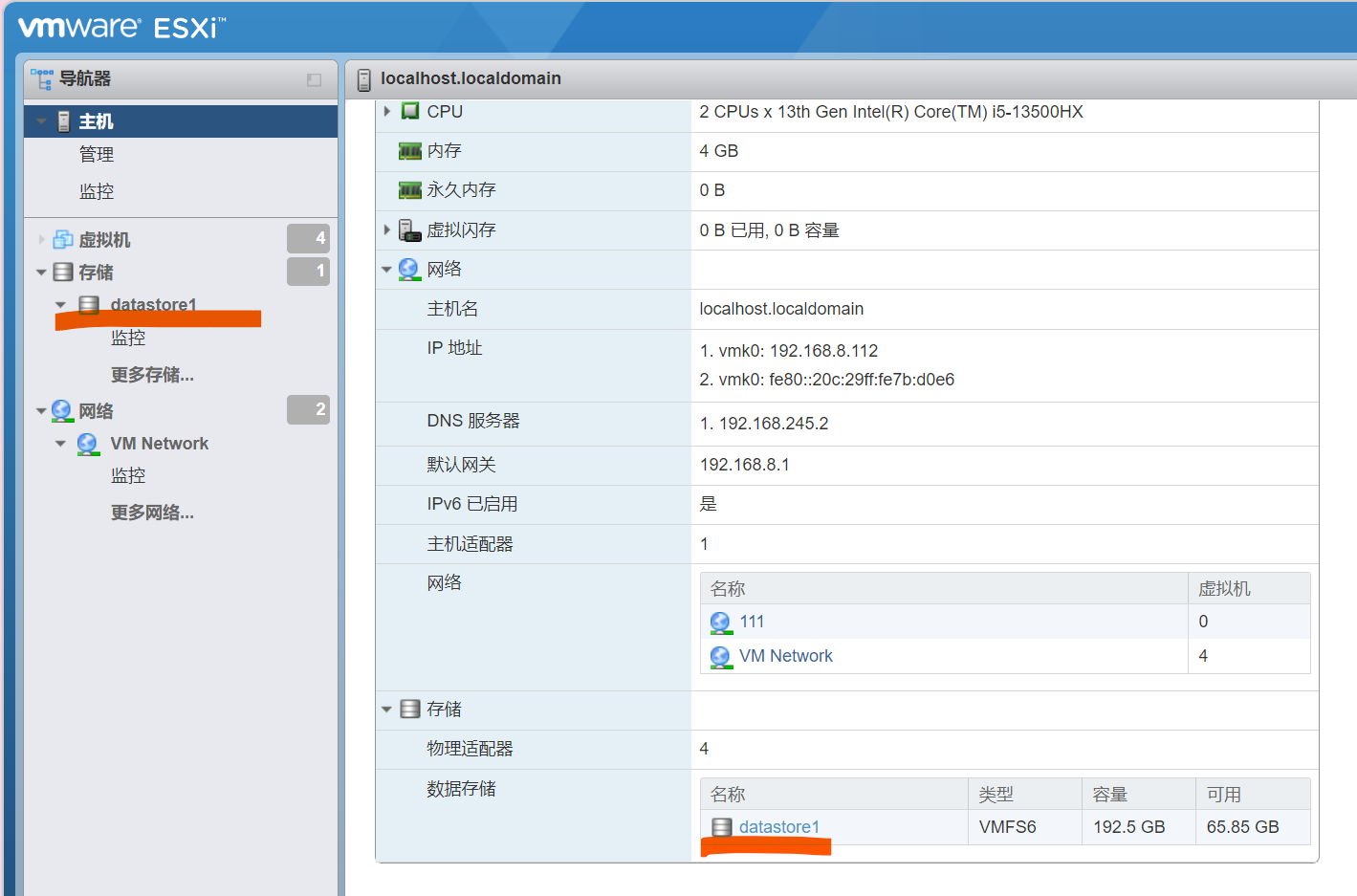
Task: Open 更多存储... entry
Action: click(x=152, y=375)
